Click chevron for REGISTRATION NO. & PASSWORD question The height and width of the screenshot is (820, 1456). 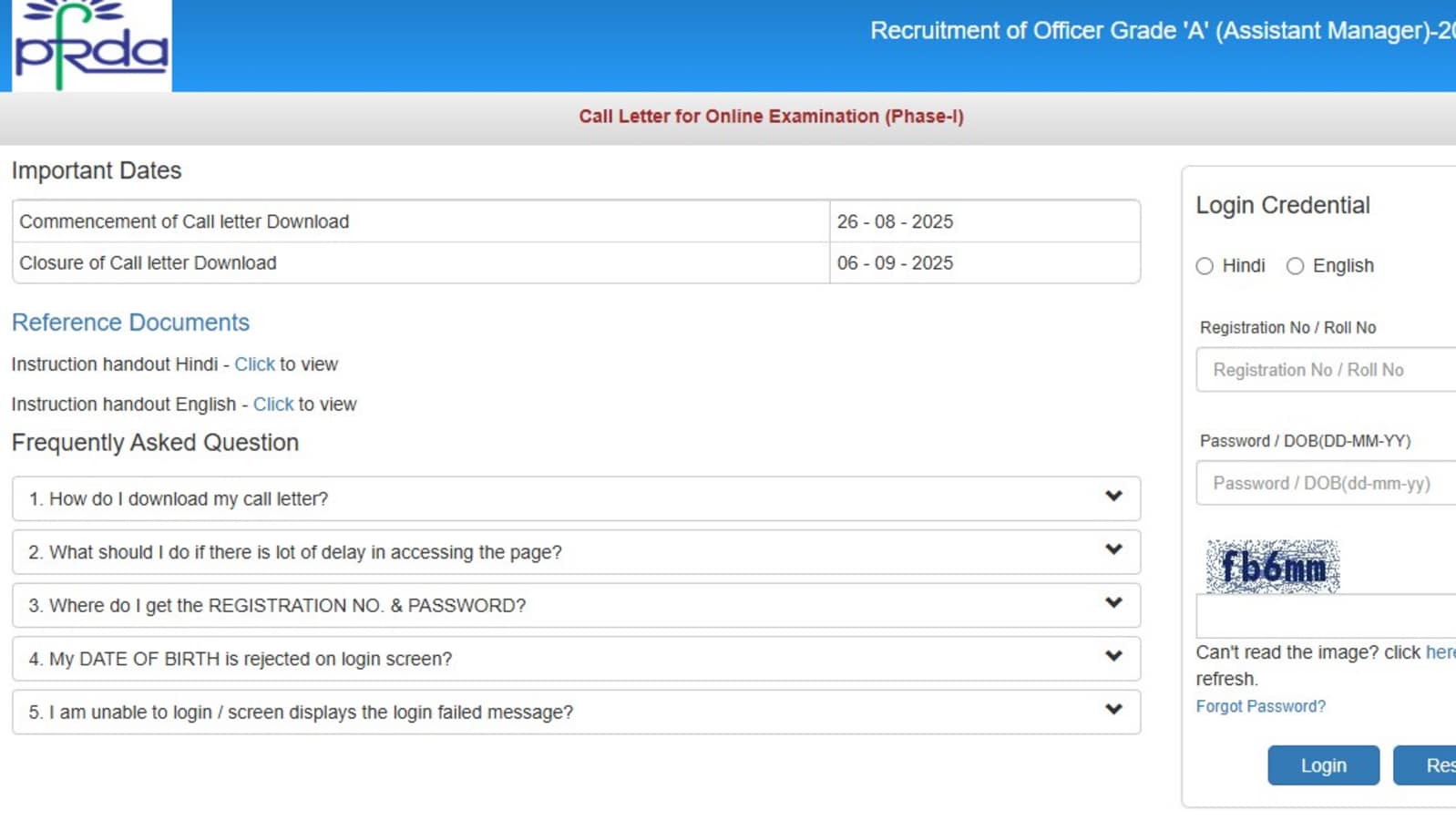[1113, 603]
